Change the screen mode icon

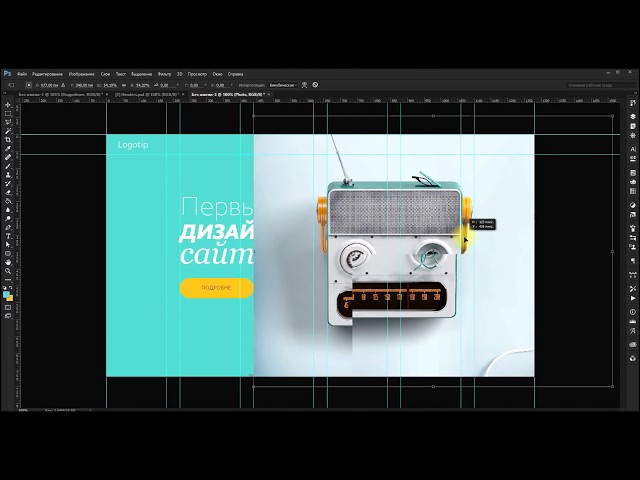[x=8, y=316]
